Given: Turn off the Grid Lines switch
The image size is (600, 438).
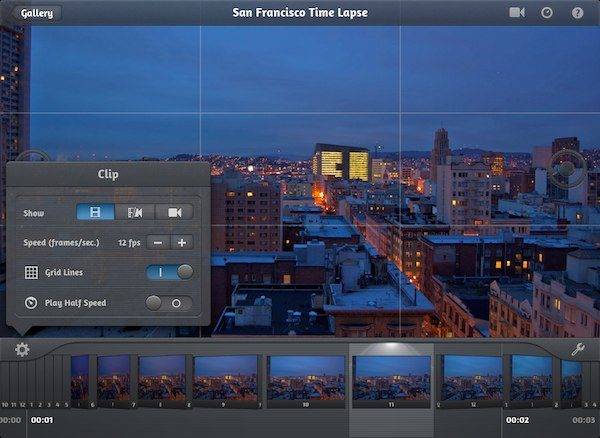Looking at the screenshot, I should point(169,272).
